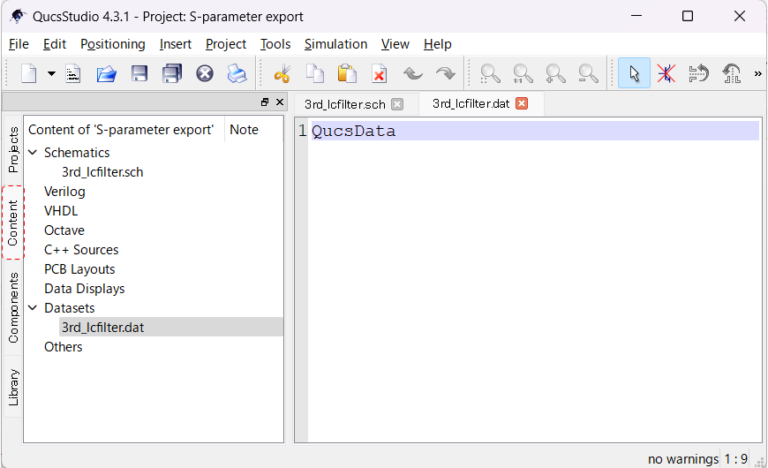Collapse the Datasets tree node
The image size is (768, 468).
(33, 309)
